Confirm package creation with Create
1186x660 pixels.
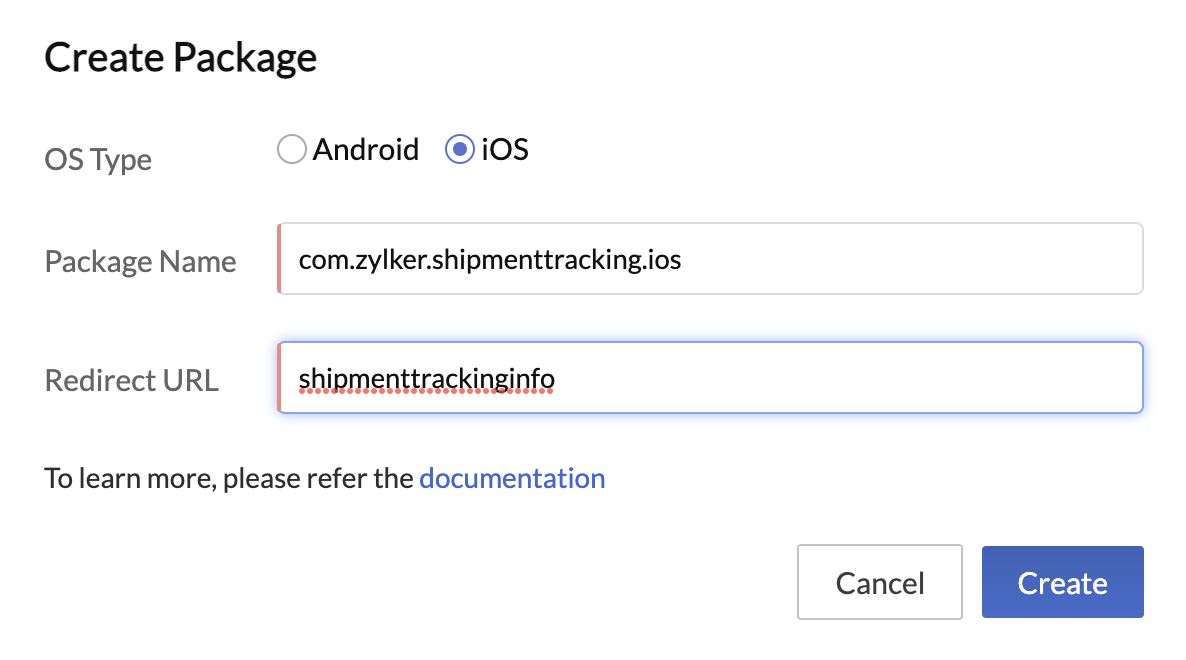1062,582
